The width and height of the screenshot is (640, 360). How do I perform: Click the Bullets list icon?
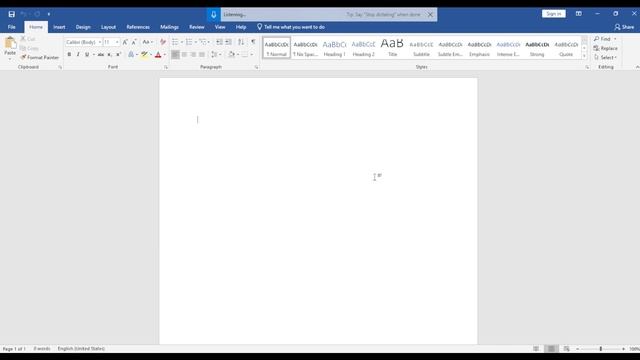(x=175, y=42)
